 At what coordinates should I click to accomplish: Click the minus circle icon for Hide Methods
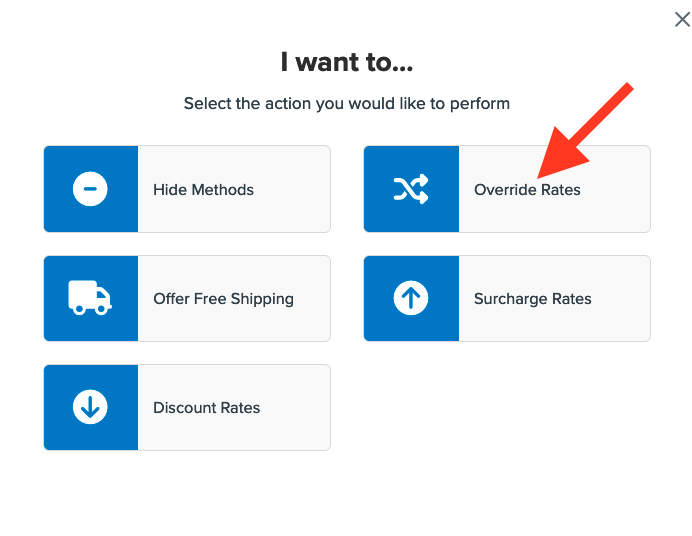(91, 189)
